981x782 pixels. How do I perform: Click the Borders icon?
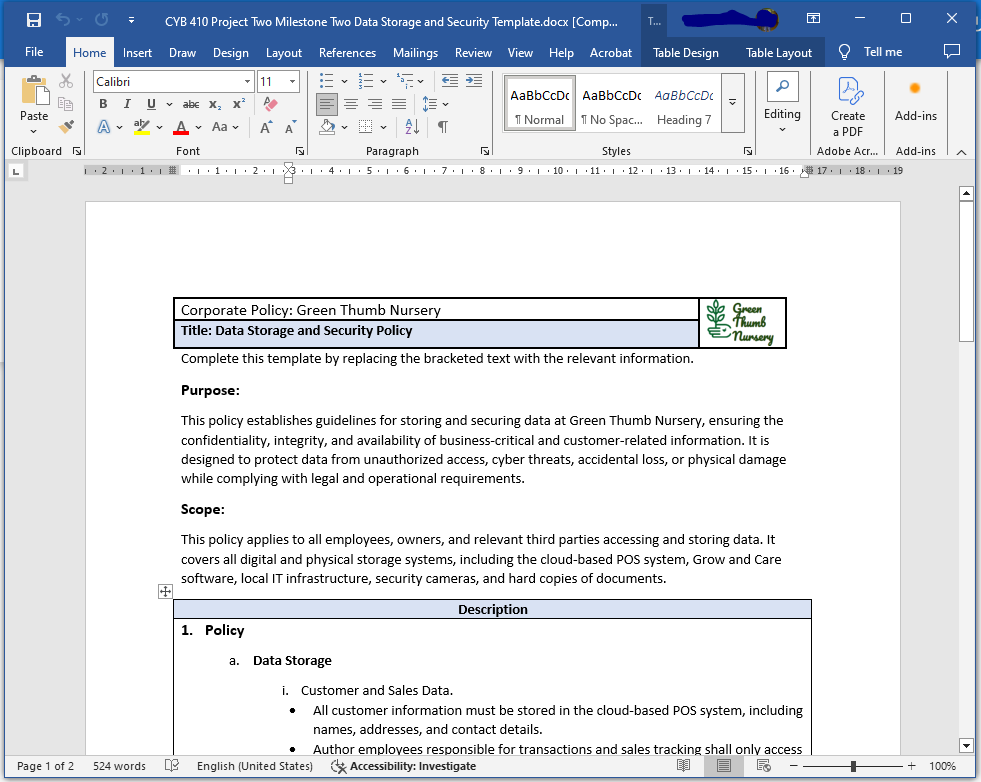click(365, 127)
